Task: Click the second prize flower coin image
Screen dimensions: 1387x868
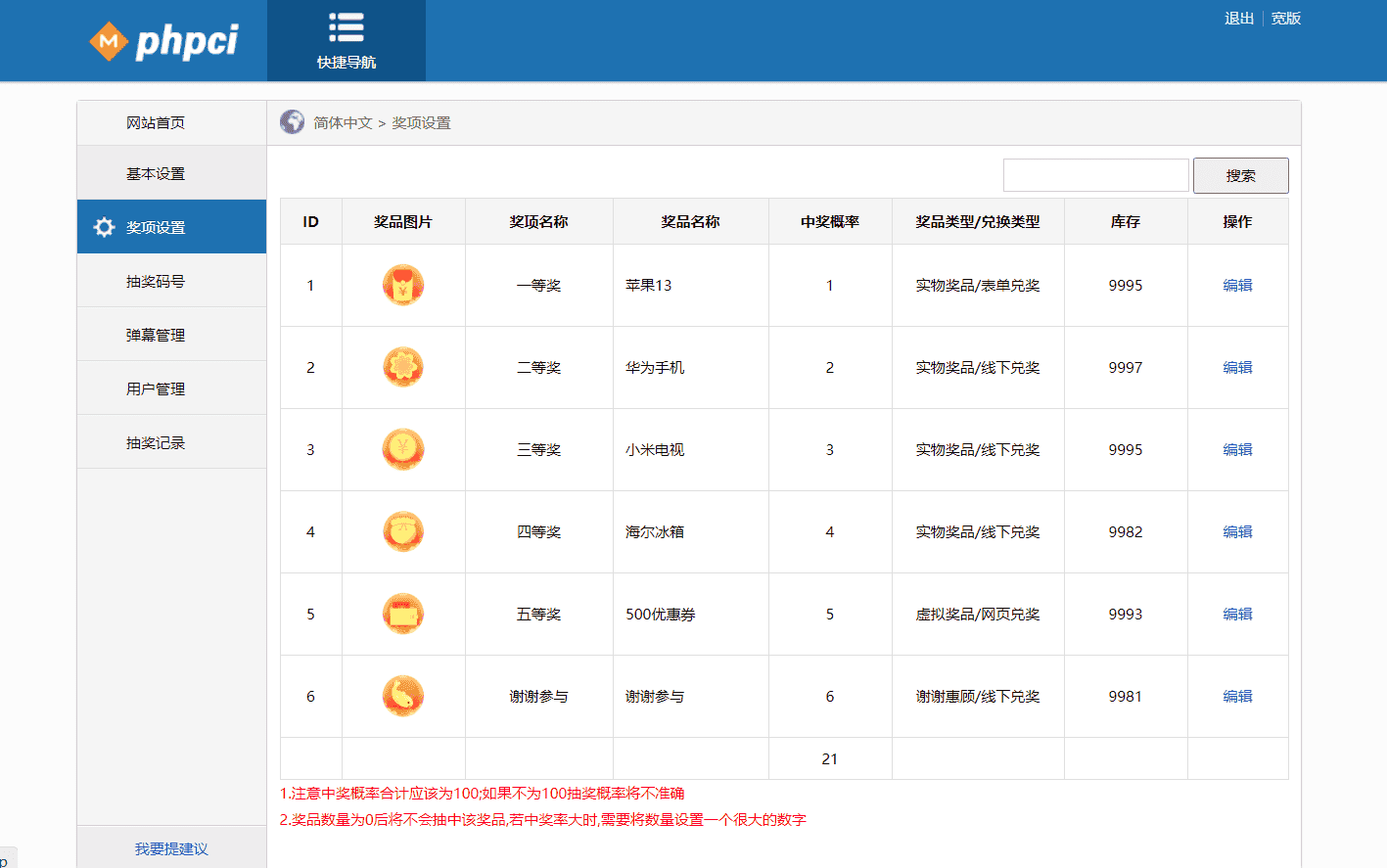Action: tap(402, 367)
